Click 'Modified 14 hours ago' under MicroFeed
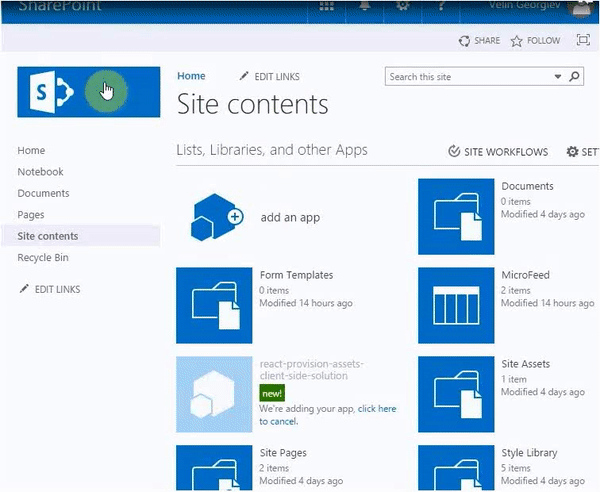The width and height of the screenshot is (600, 492). point(548,303)
